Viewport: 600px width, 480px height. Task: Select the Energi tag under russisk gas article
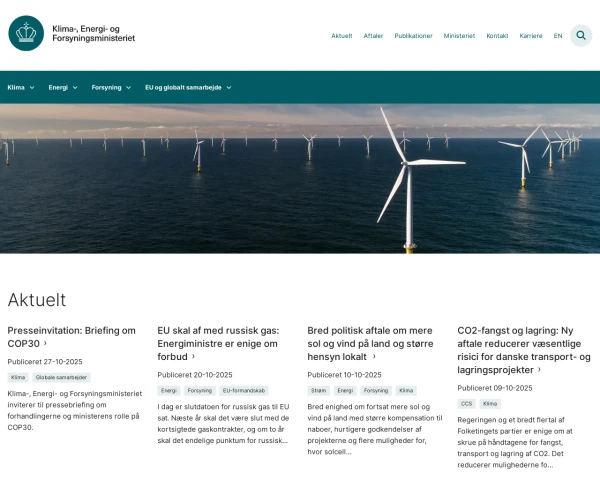pos(169,390)
